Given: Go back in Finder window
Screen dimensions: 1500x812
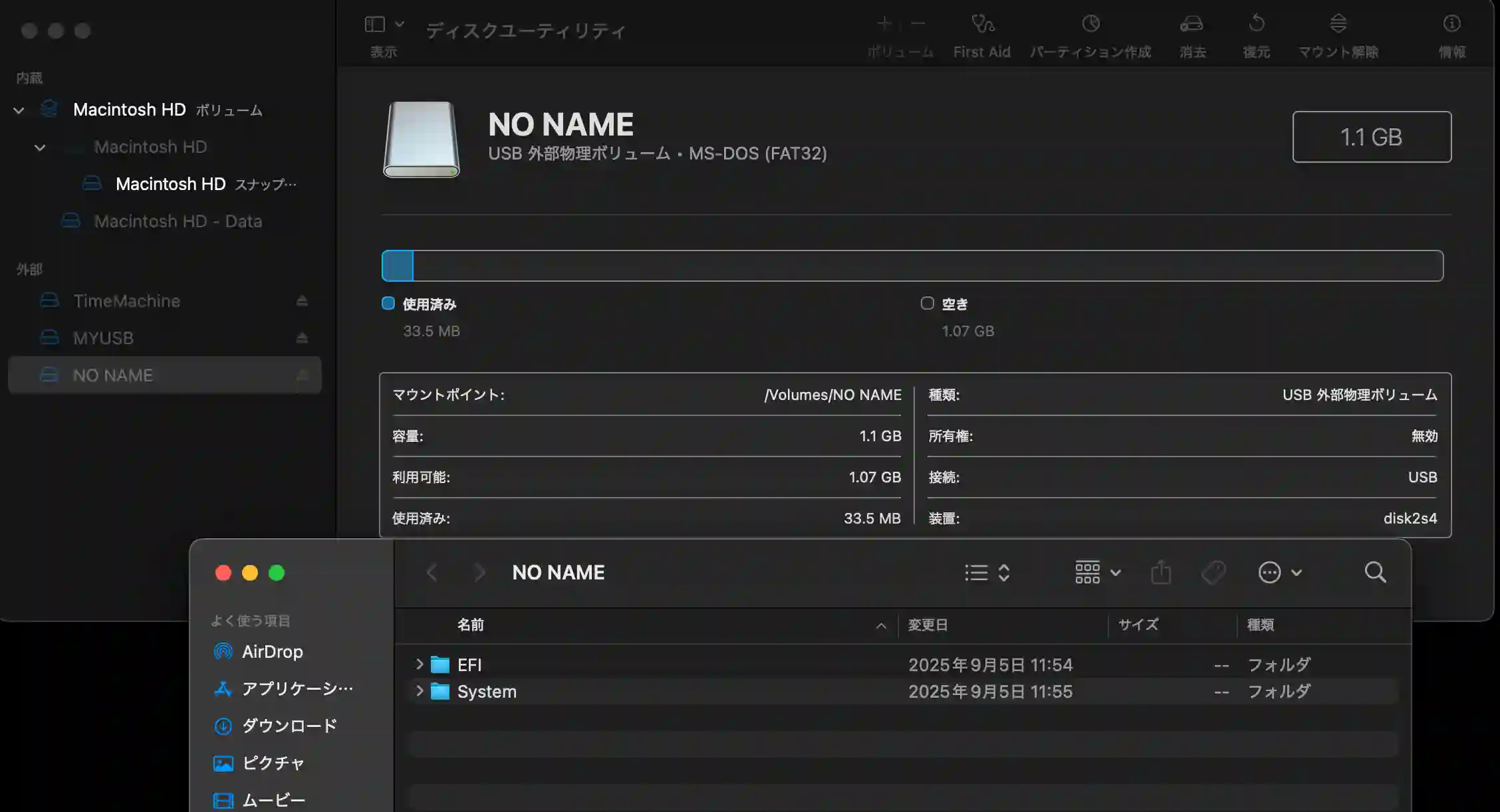Looking at the screenshot, I should tap(432, 572).
